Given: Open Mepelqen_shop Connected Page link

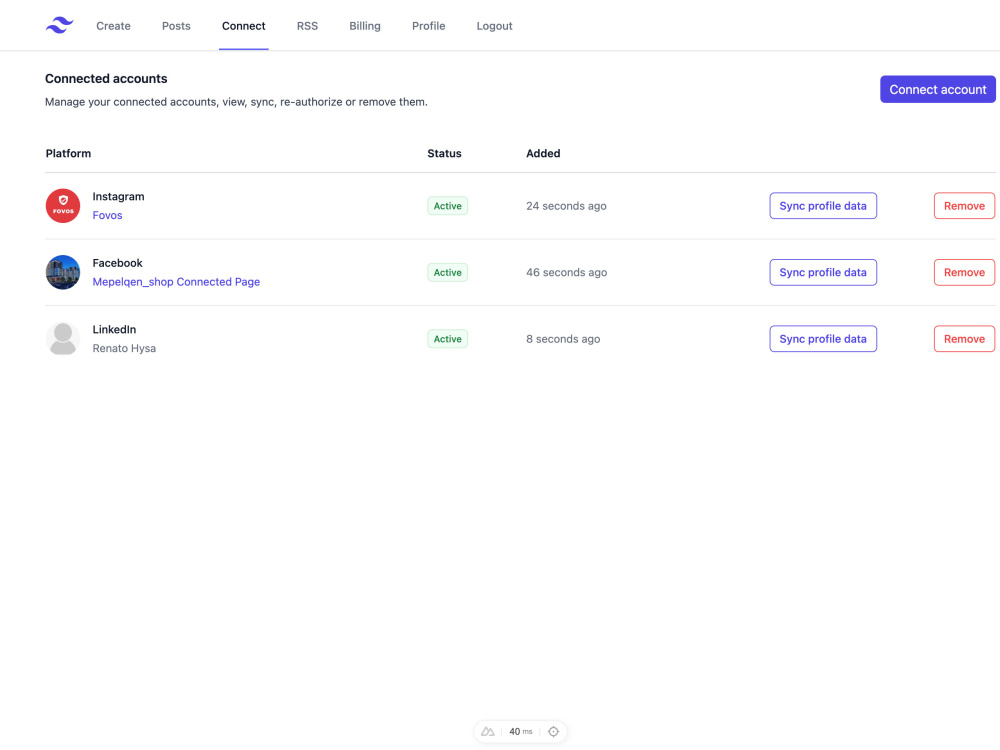Looking at the screenshot, I should point(176,282).
